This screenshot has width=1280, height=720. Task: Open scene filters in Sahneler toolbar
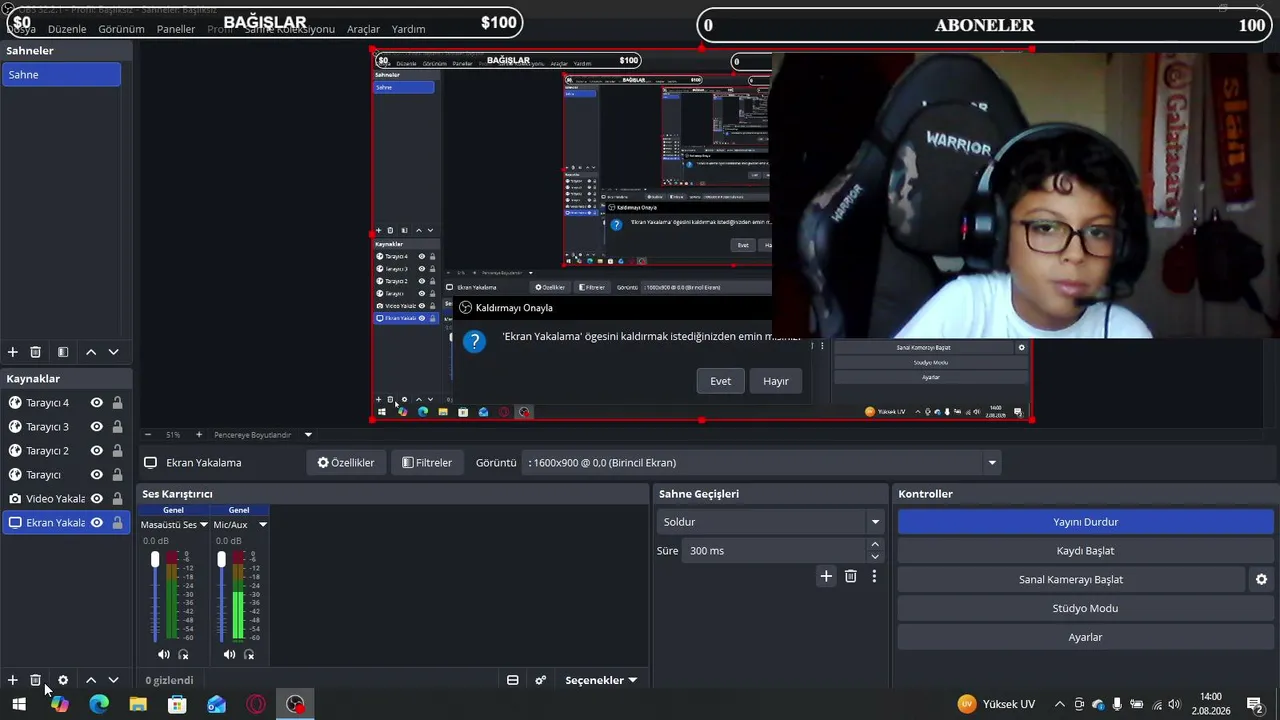pos(63,352)
